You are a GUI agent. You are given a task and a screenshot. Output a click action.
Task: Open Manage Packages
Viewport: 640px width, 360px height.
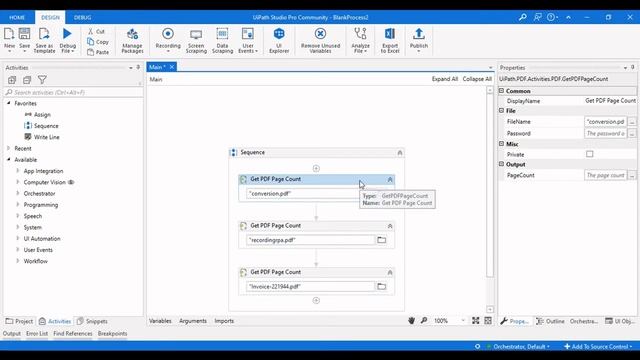click(x=132, y=40)
